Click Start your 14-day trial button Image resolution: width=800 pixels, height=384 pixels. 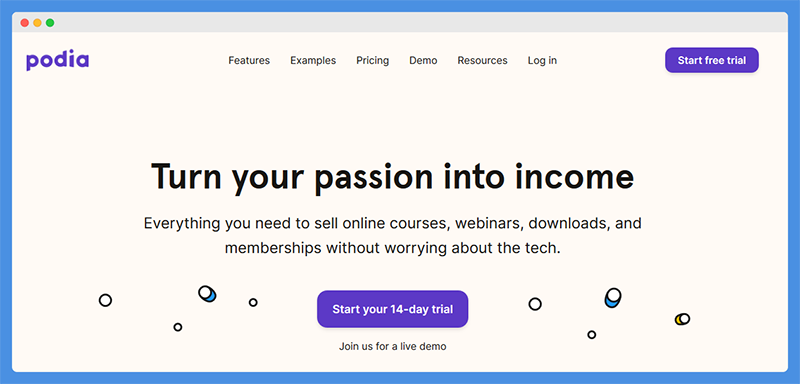click(x=392, y=309)
